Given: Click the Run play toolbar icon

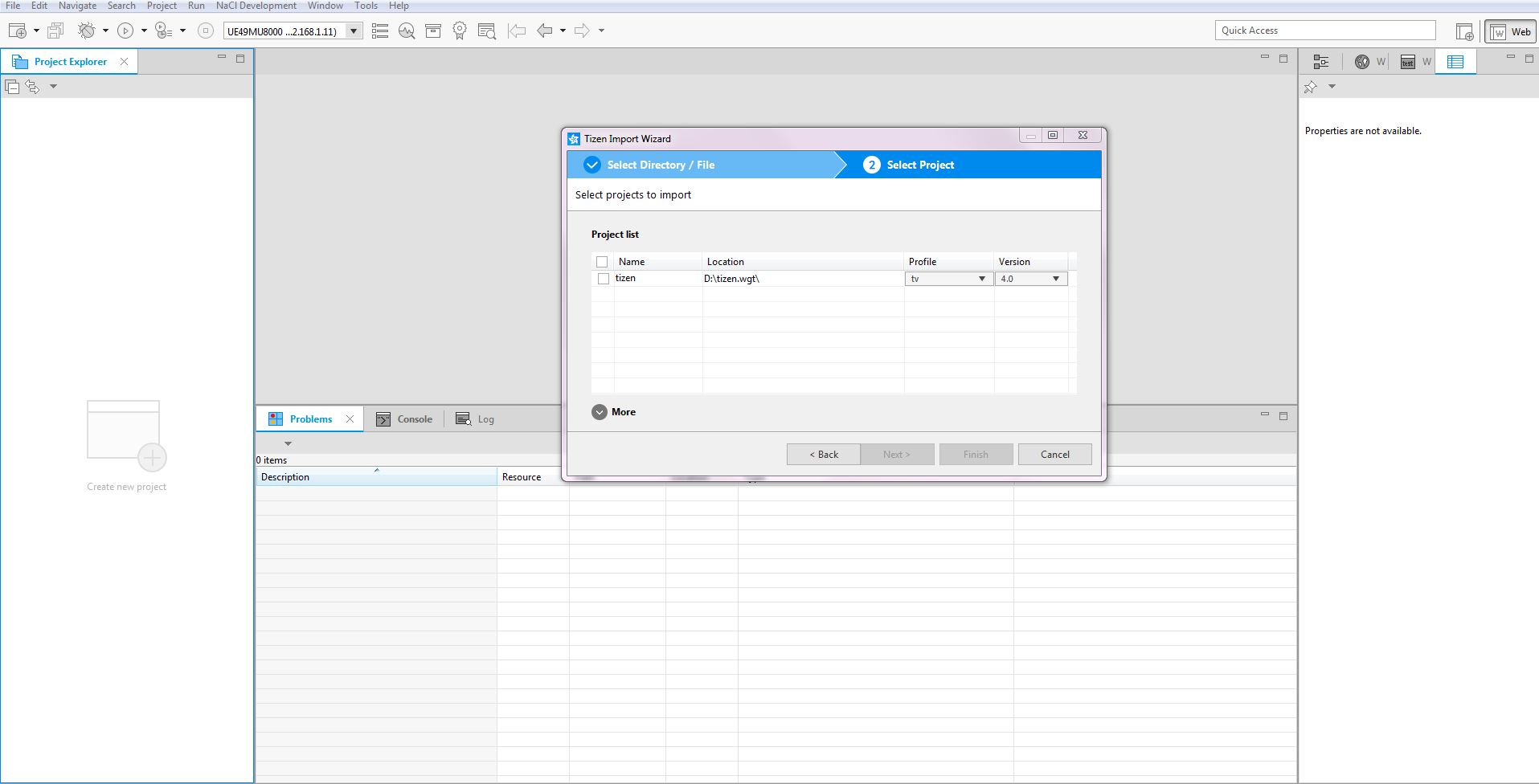Looking at the screenshot, I should (125, 31).
